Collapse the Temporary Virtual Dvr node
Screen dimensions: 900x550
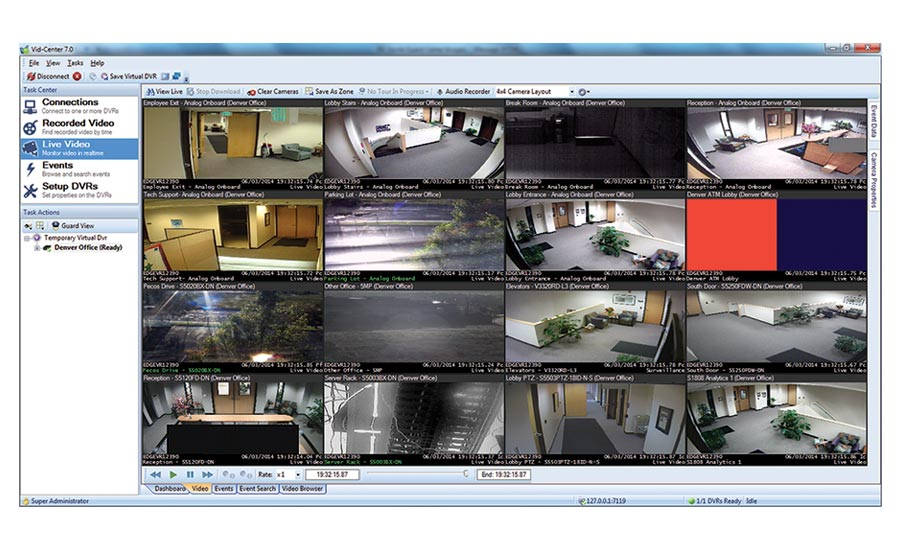tap(26, 238)
